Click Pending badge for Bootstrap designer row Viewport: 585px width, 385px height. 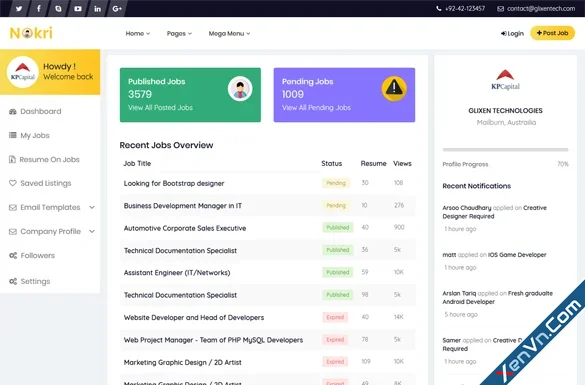[336, 183]
